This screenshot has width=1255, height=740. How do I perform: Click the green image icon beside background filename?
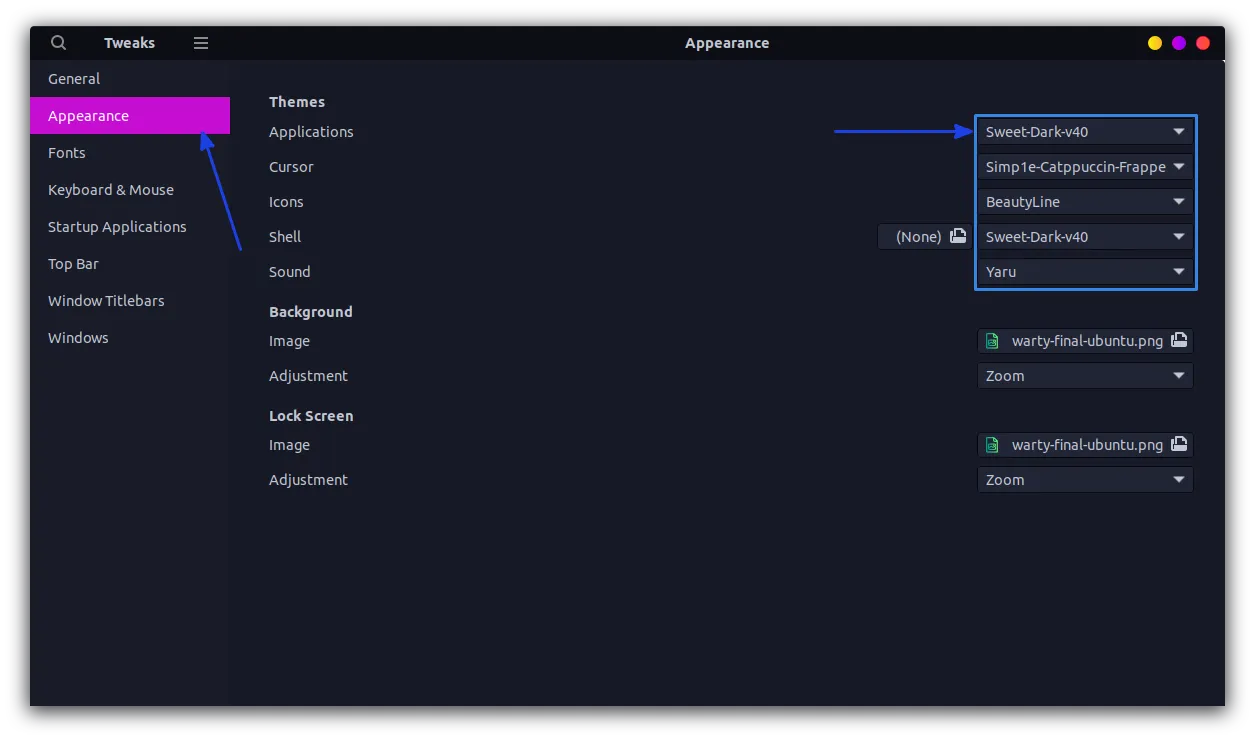coord(991,340)
